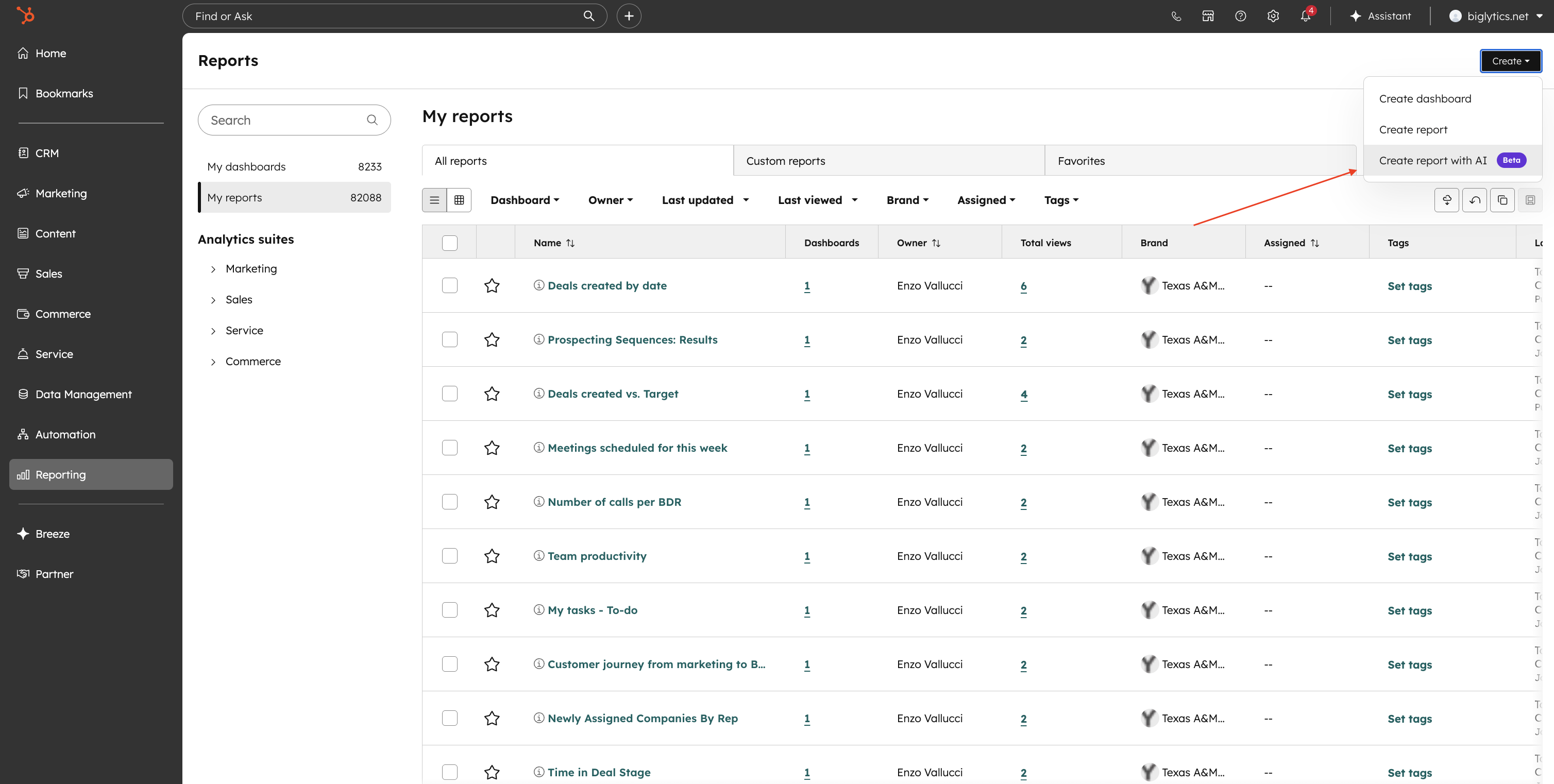1554x784 pixels.
Task: Open the marketplace store icon
Action: 1208,16
